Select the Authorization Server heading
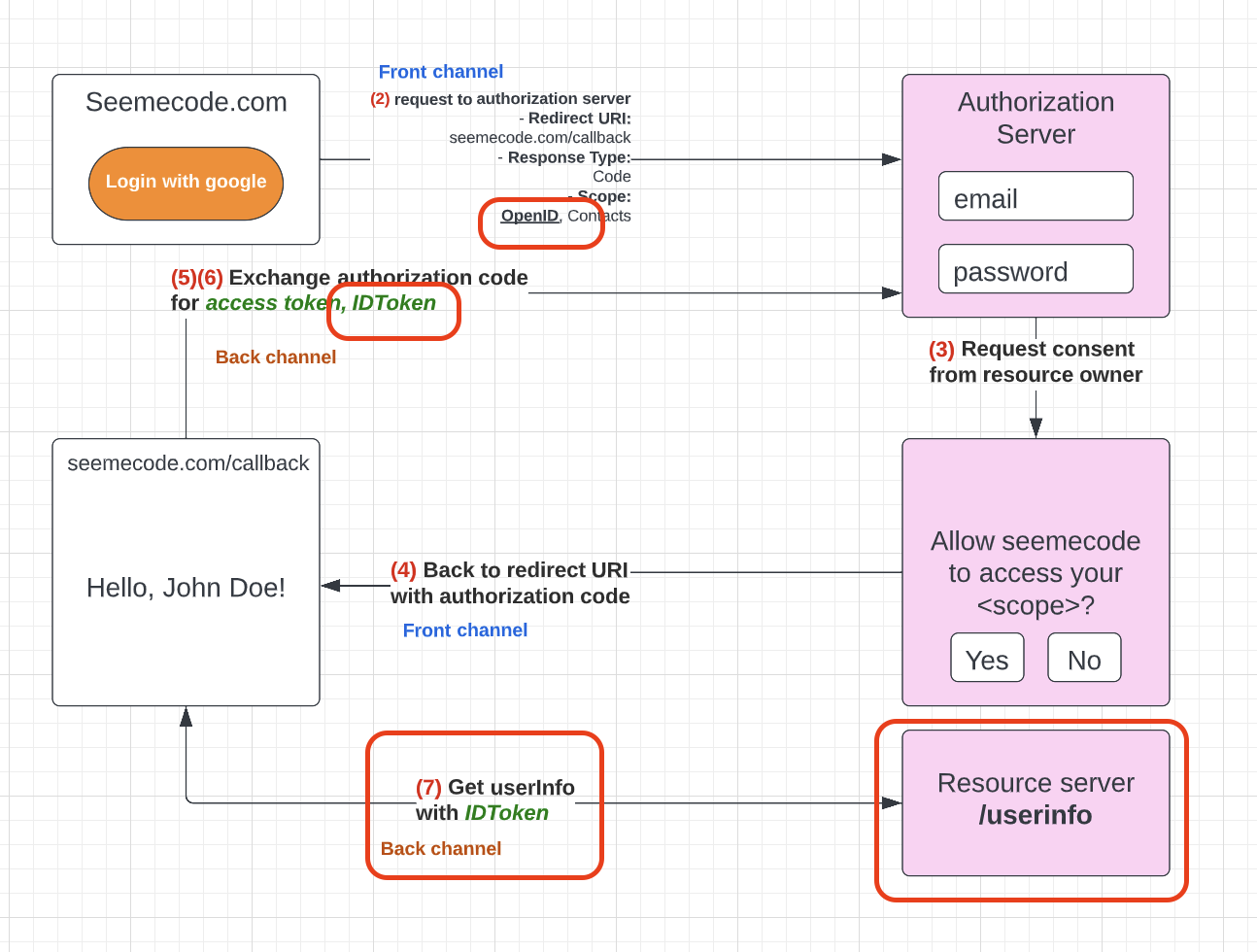This screenshot has width=1257, height=952. [1036, 118]
